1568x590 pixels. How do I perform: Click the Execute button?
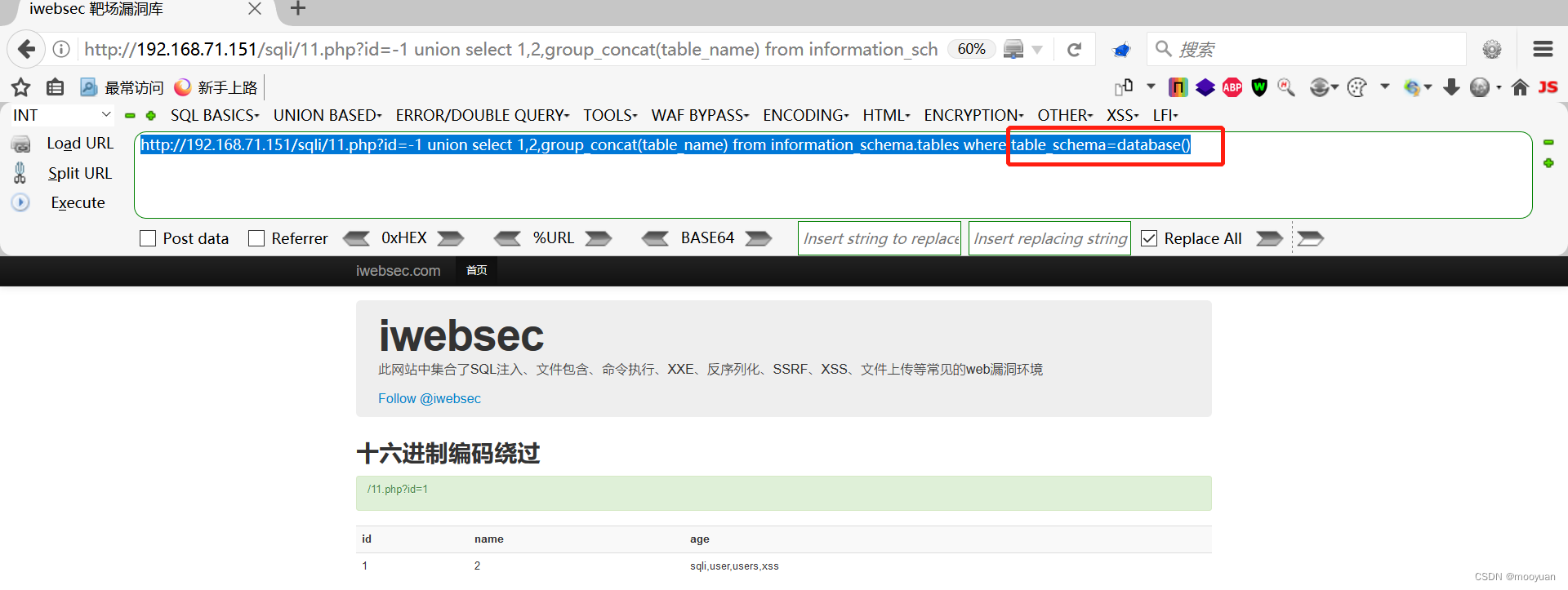[78, 202]
